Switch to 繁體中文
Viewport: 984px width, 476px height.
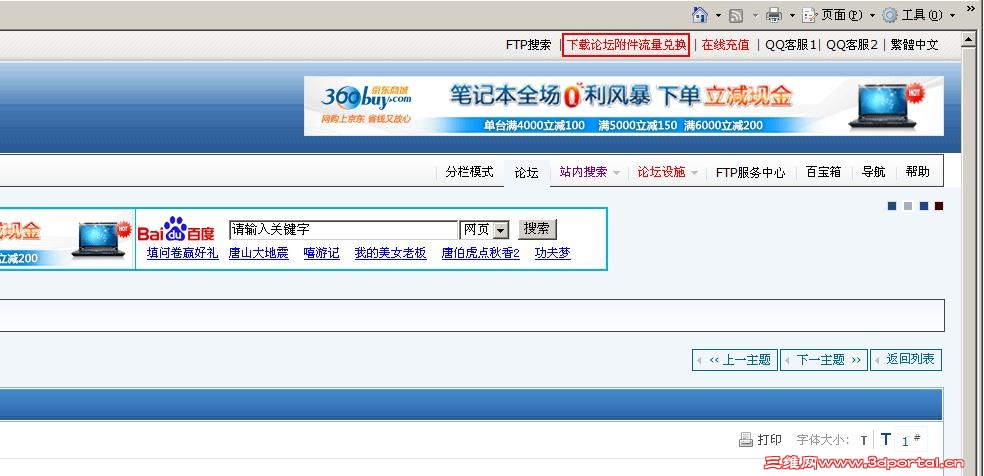914,45
